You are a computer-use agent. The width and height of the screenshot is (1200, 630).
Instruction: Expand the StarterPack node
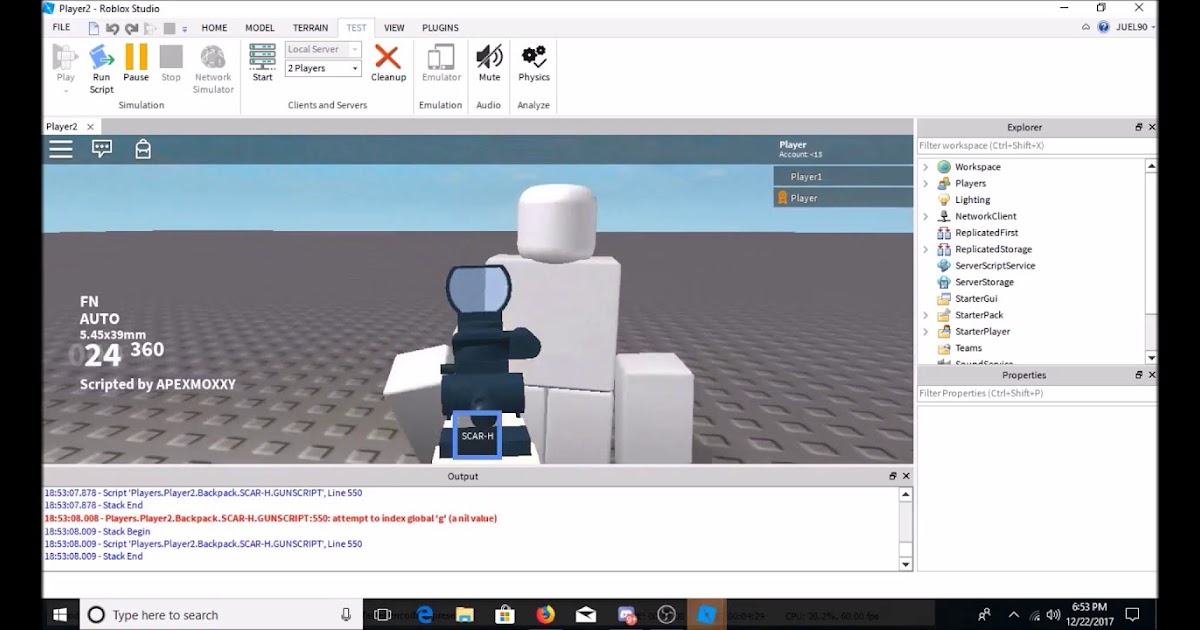click(925, 315)
